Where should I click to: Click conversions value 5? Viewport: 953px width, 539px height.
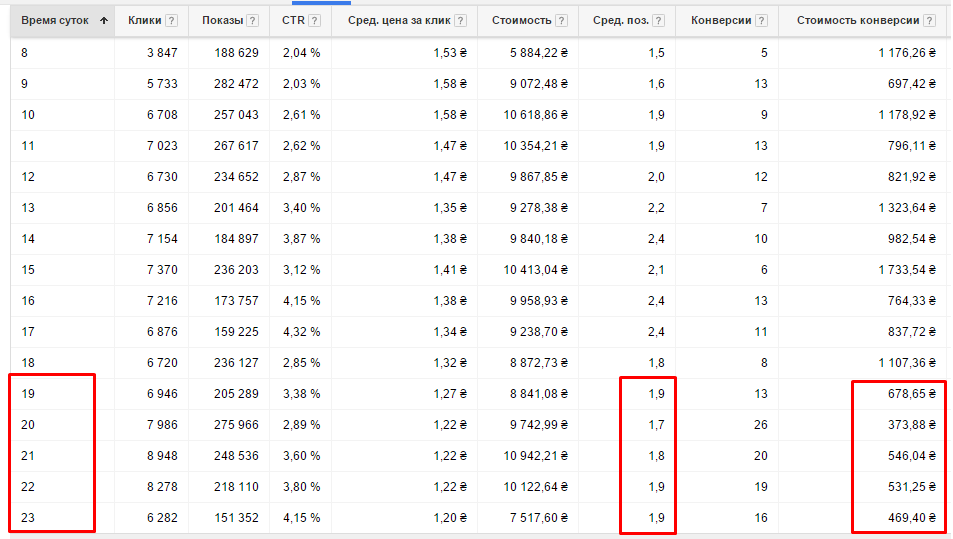(764, 53)
